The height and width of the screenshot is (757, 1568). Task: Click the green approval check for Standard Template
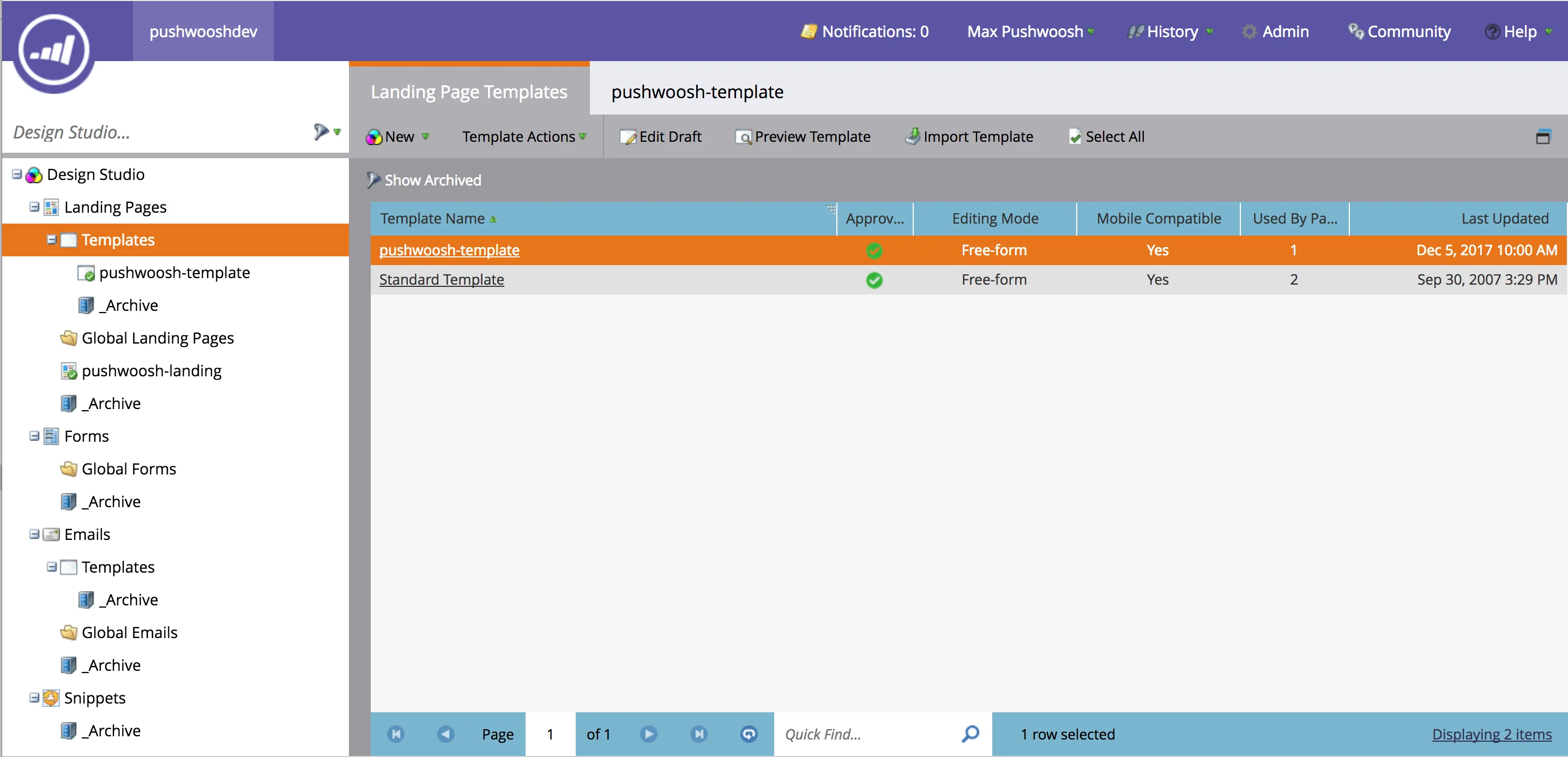coord(875,280)
